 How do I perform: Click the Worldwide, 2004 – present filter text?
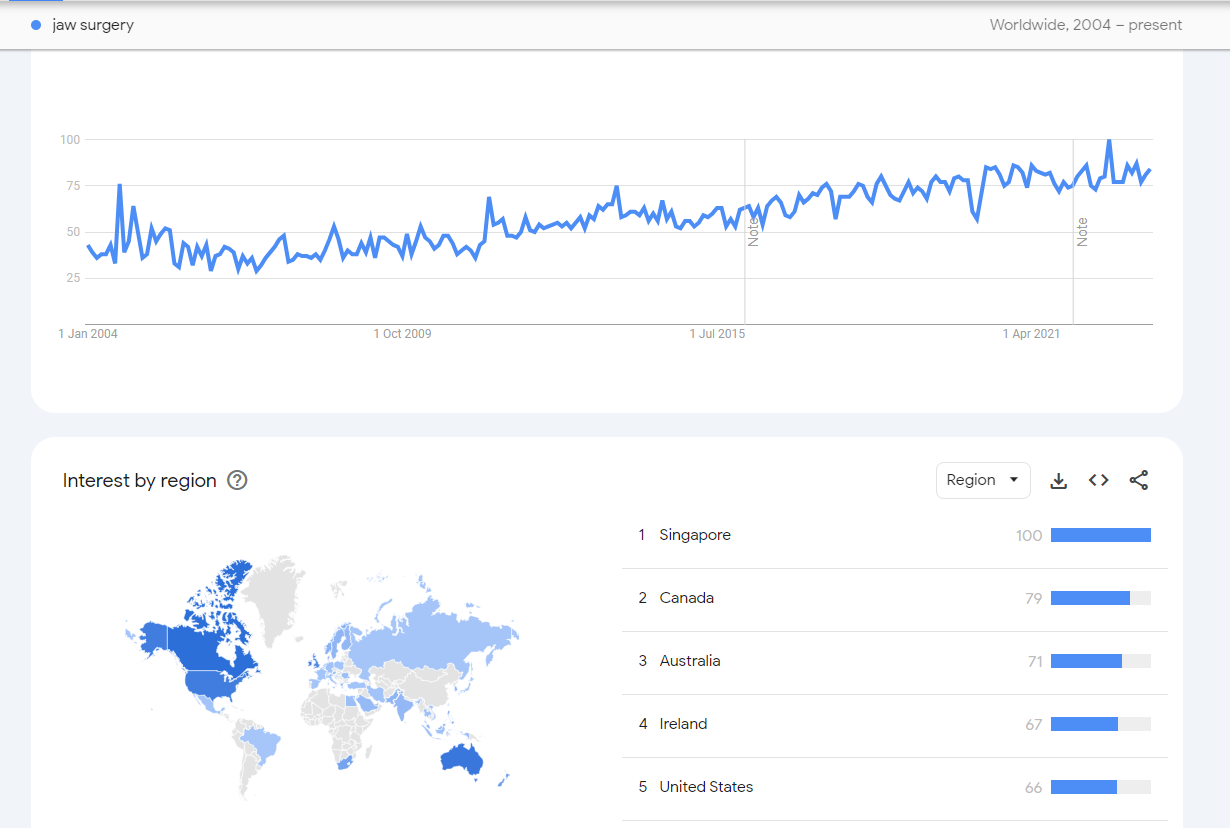[1086, 25]
